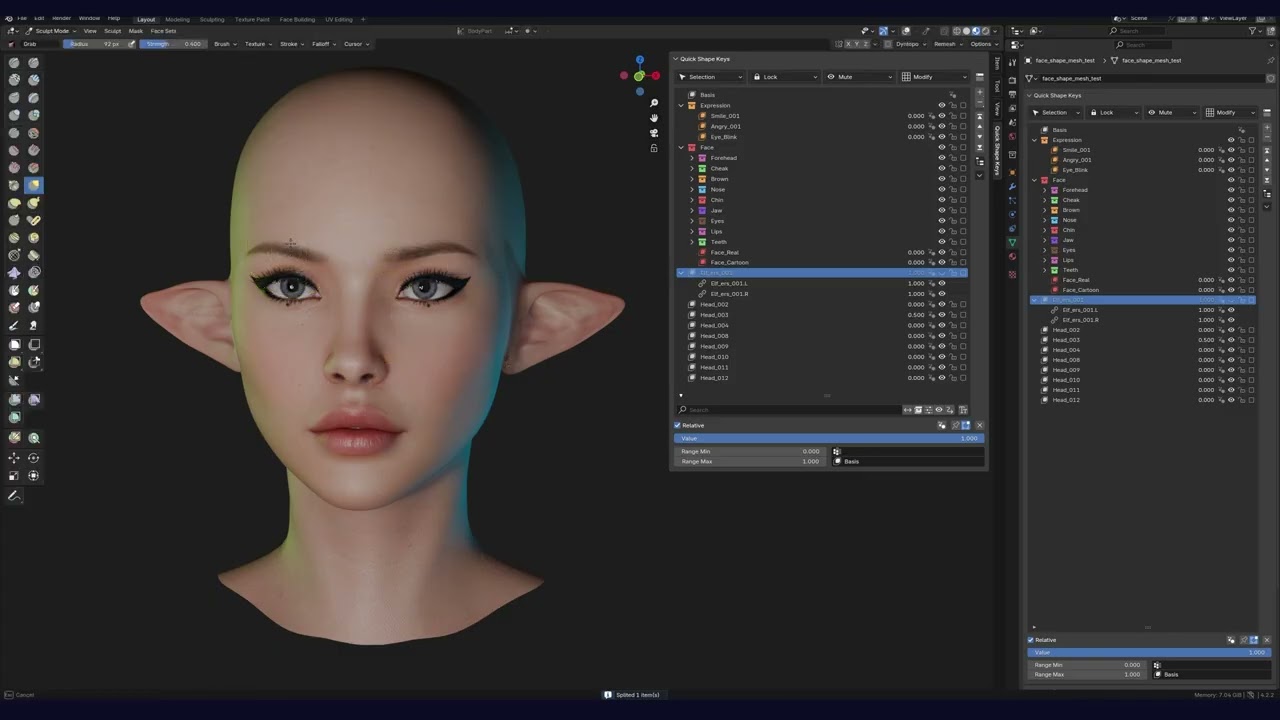
Task: Select the Draw sculpt brush
Action: click(14, 62)
